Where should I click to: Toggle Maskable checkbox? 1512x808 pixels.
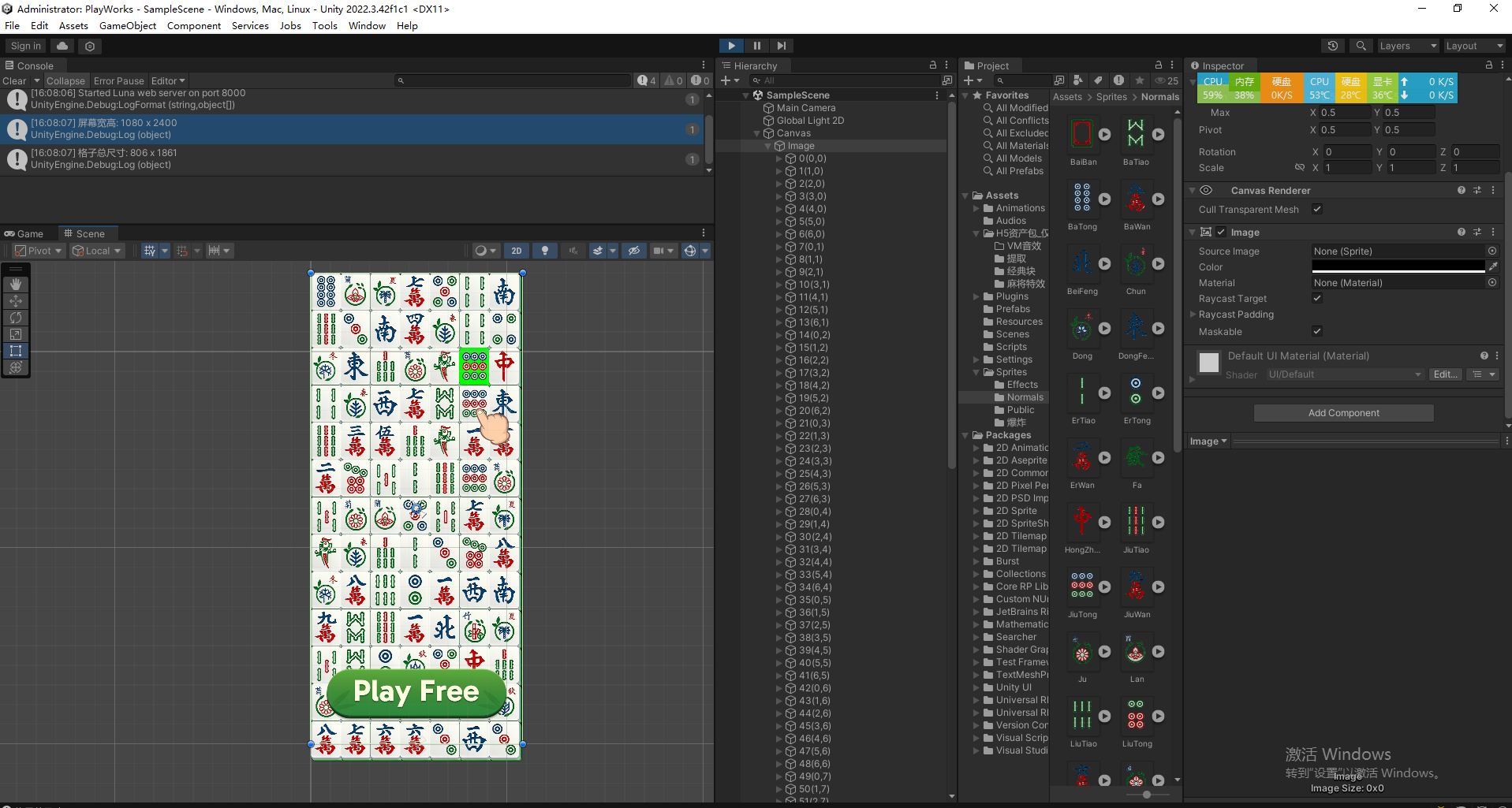[x=1317, y=331]
